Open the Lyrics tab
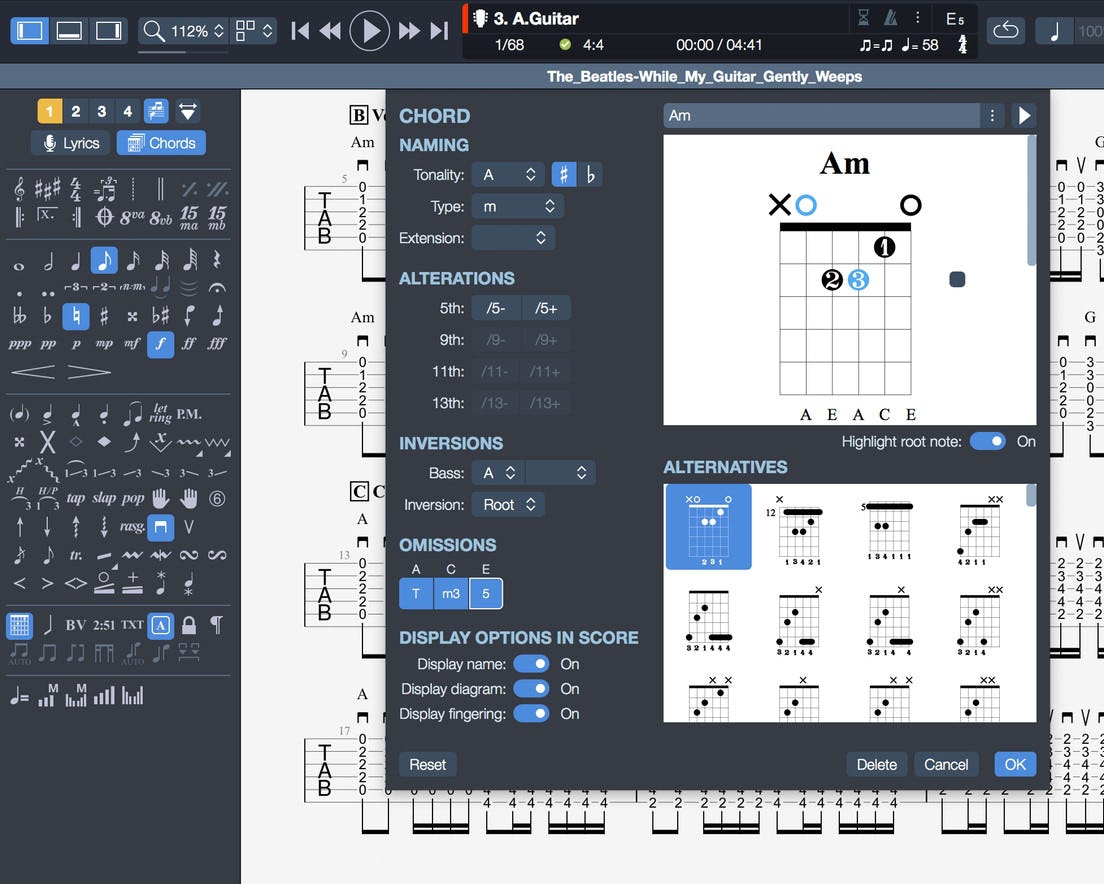The height and width of the screenshot is (884, 1104). (x=71, y=143)
